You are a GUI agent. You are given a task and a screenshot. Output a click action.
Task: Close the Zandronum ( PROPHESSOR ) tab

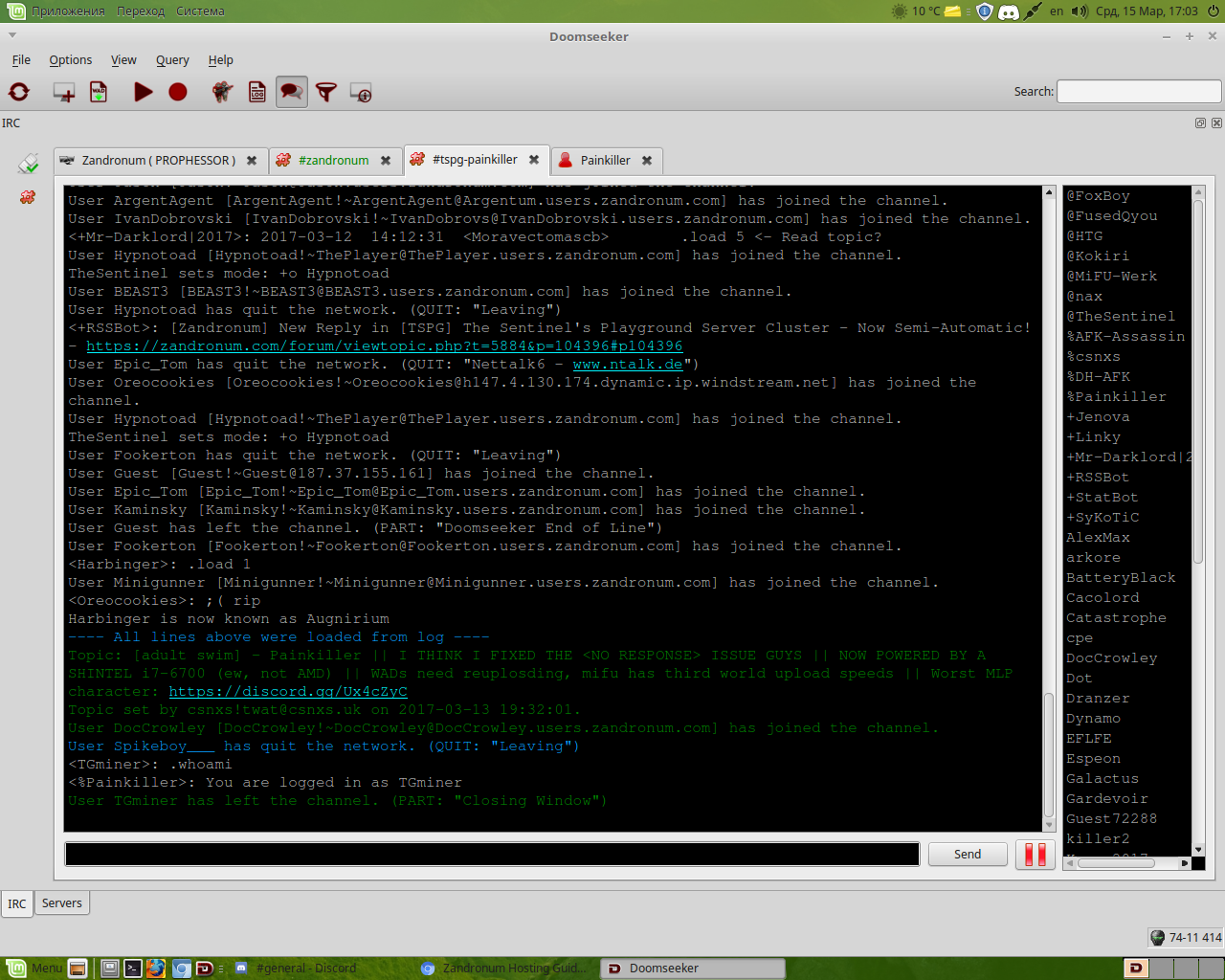(x=252, y=160)
